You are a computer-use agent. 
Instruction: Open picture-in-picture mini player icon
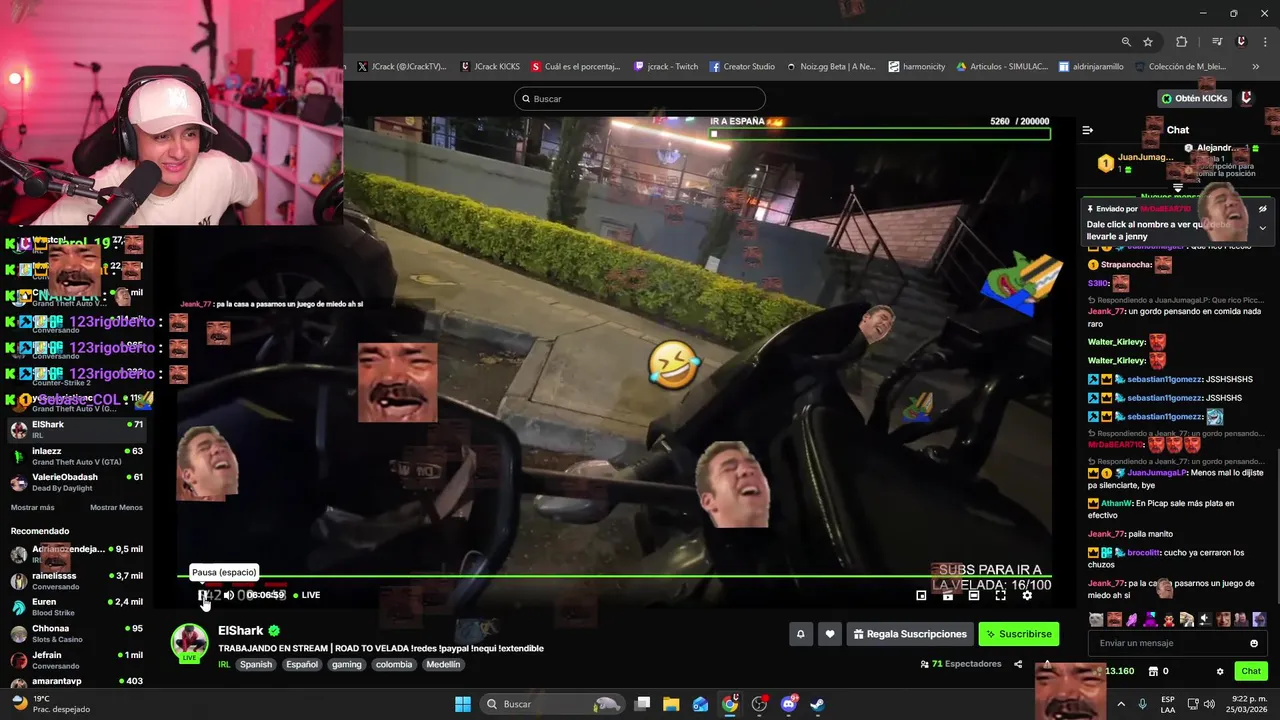click(921, 596)
